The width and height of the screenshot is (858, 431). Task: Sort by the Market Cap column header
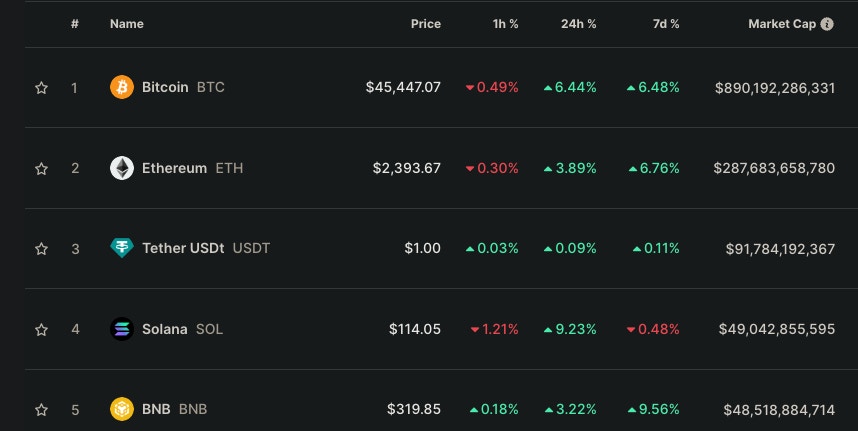coord(782,24)
